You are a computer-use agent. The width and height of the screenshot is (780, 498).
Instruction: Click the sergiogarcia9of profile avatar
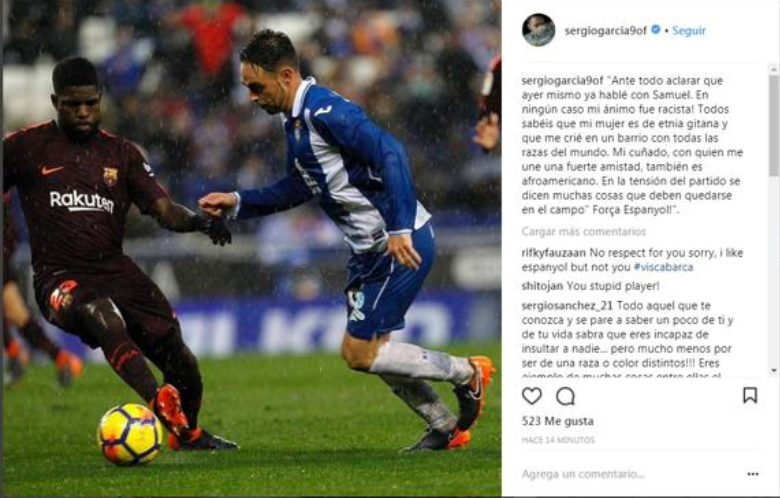click(x=538, y=30)
